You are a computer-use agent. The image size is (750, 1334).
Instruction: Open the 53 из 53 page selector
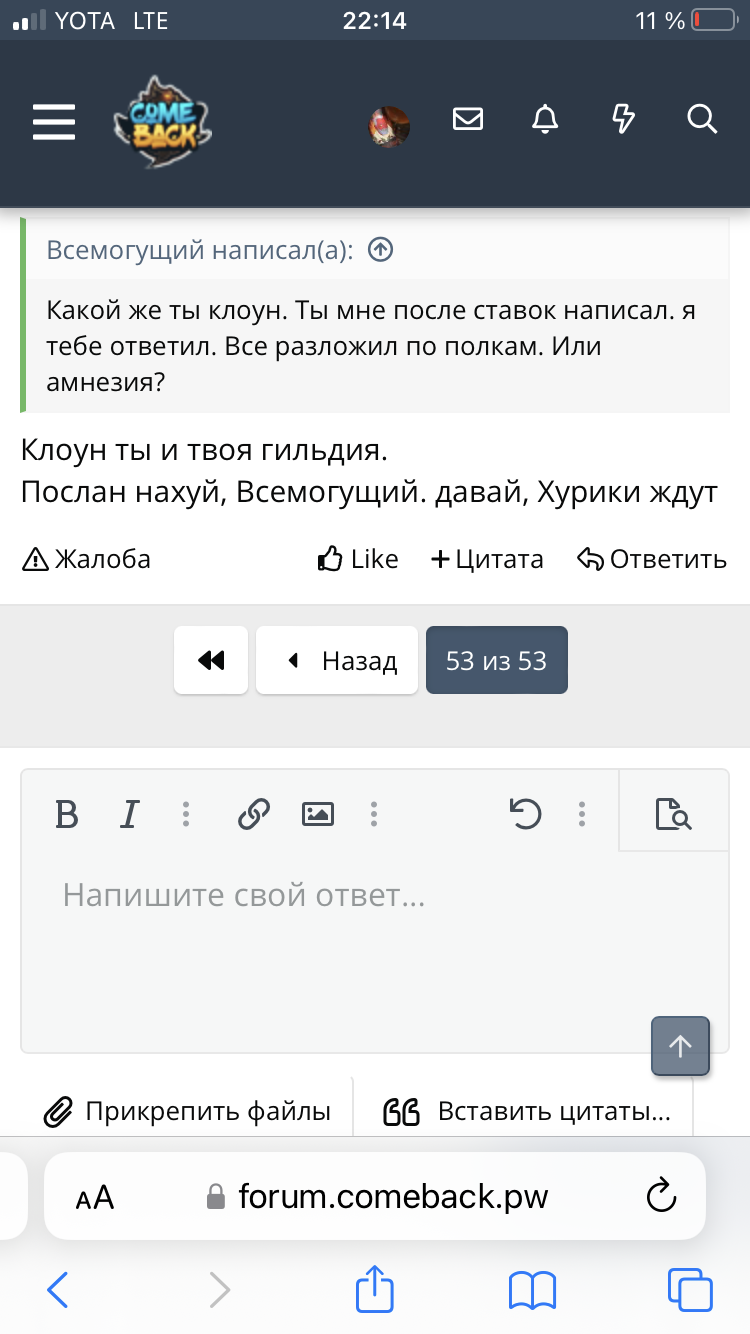(497, 660)
